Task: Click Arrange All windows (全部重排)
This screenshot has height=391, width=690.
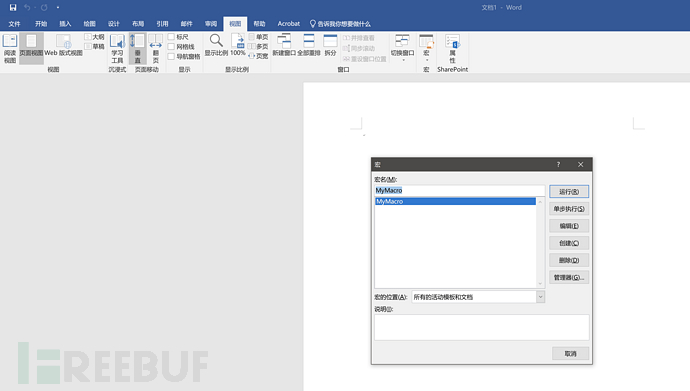Action: 309,45
